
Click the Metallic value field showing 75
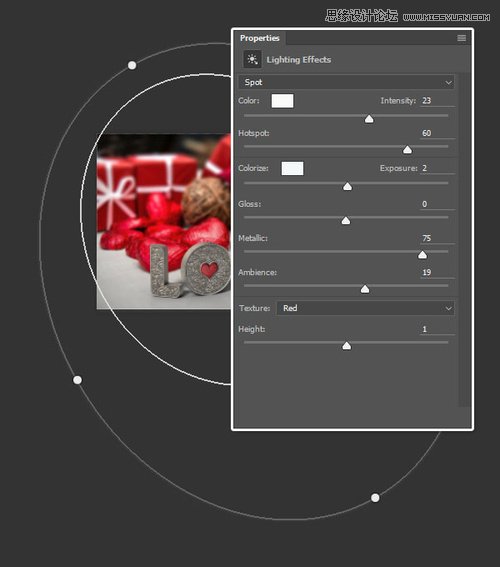(437, 238)
